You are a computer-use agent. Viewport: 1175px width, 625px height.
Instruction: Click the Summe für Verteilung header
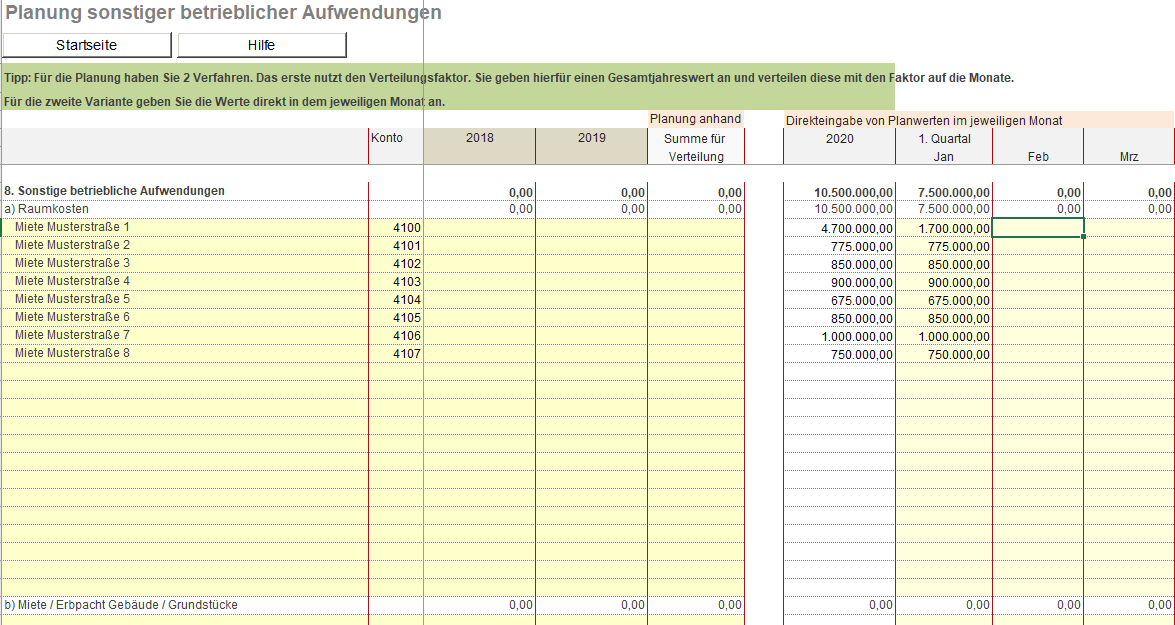point(696,147)
